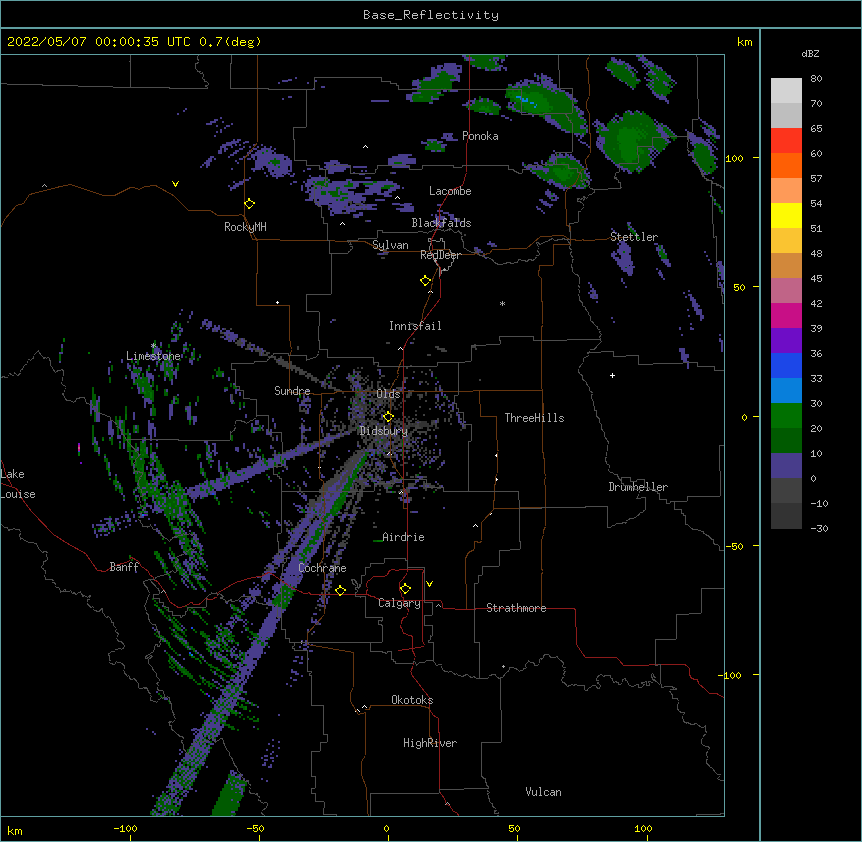Click the Innisfail city label
The height and width of the screenshot is (842, 862).
[x=415, y=326]
